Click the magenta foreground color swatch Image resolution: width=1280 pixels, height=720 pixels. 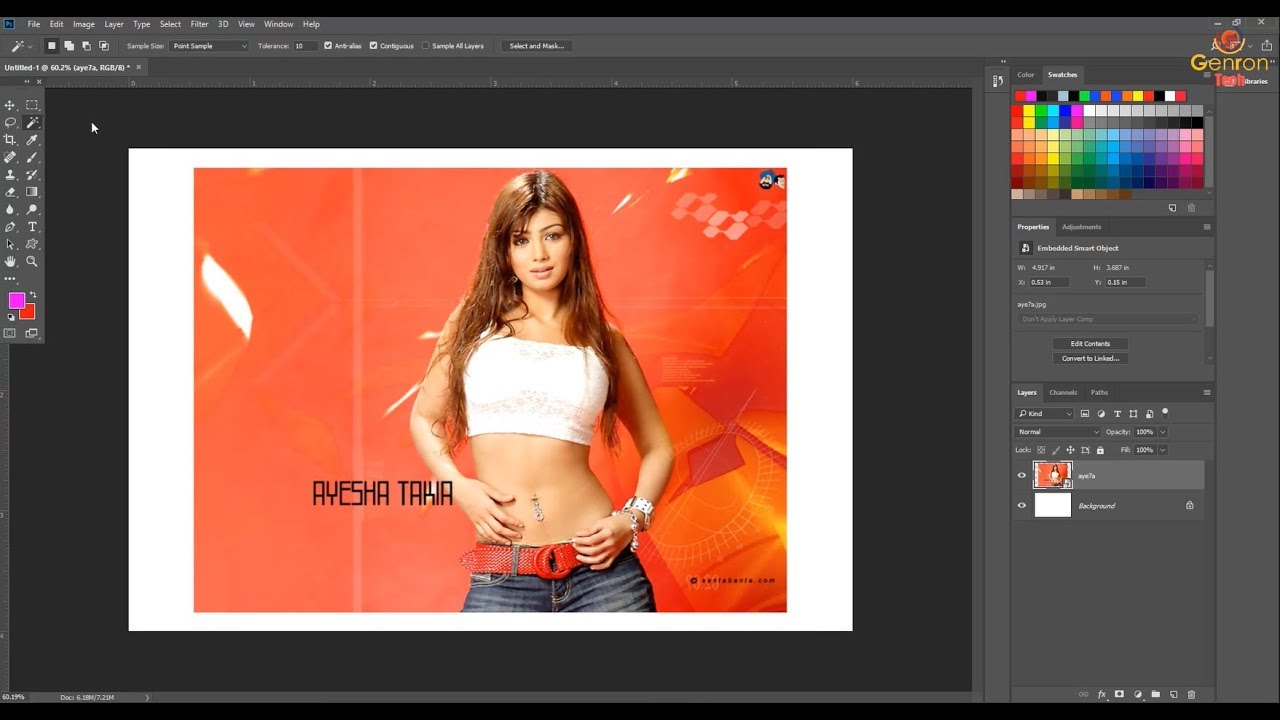(16, 301)
